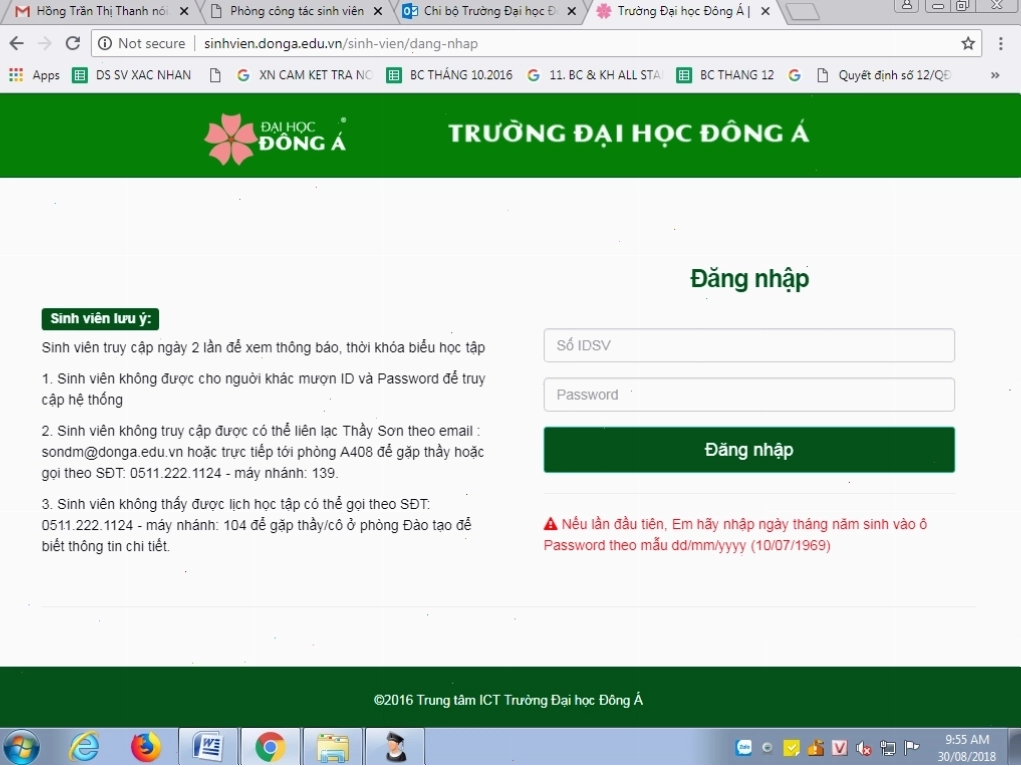The width and height of the screenshot is (1021, 767).
Task: Launch Internet Explorer from taskbar
Action: [x=85, y=747]
